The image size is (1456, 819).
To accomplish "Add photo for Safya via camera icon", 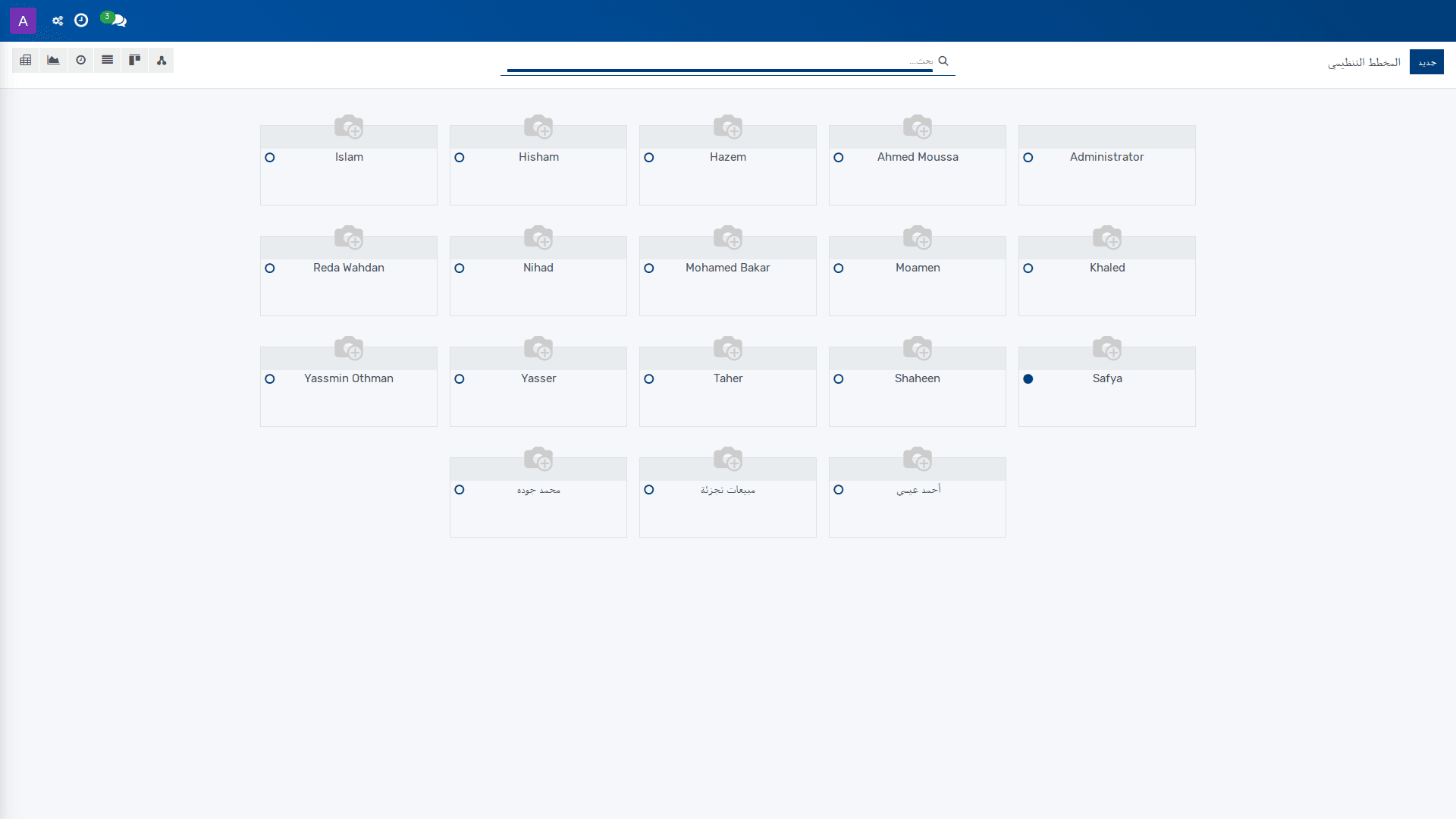I will 1107,348.
